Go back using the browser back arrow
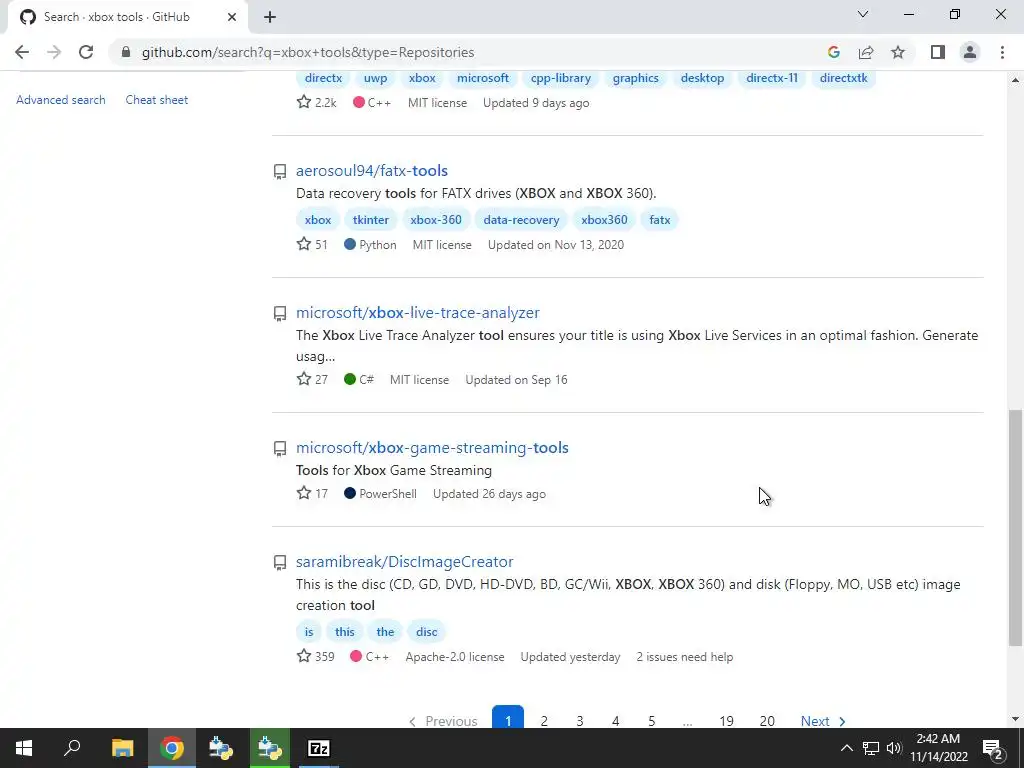 [x=22, y=52]
